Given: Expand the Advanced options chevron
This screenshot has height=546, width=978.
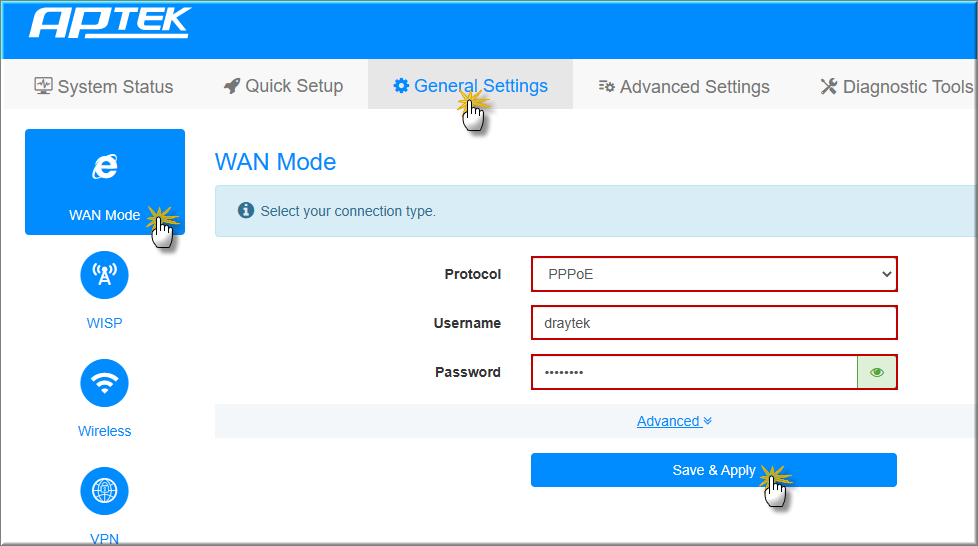Looking at the screenshot, I should pos(708,421).
